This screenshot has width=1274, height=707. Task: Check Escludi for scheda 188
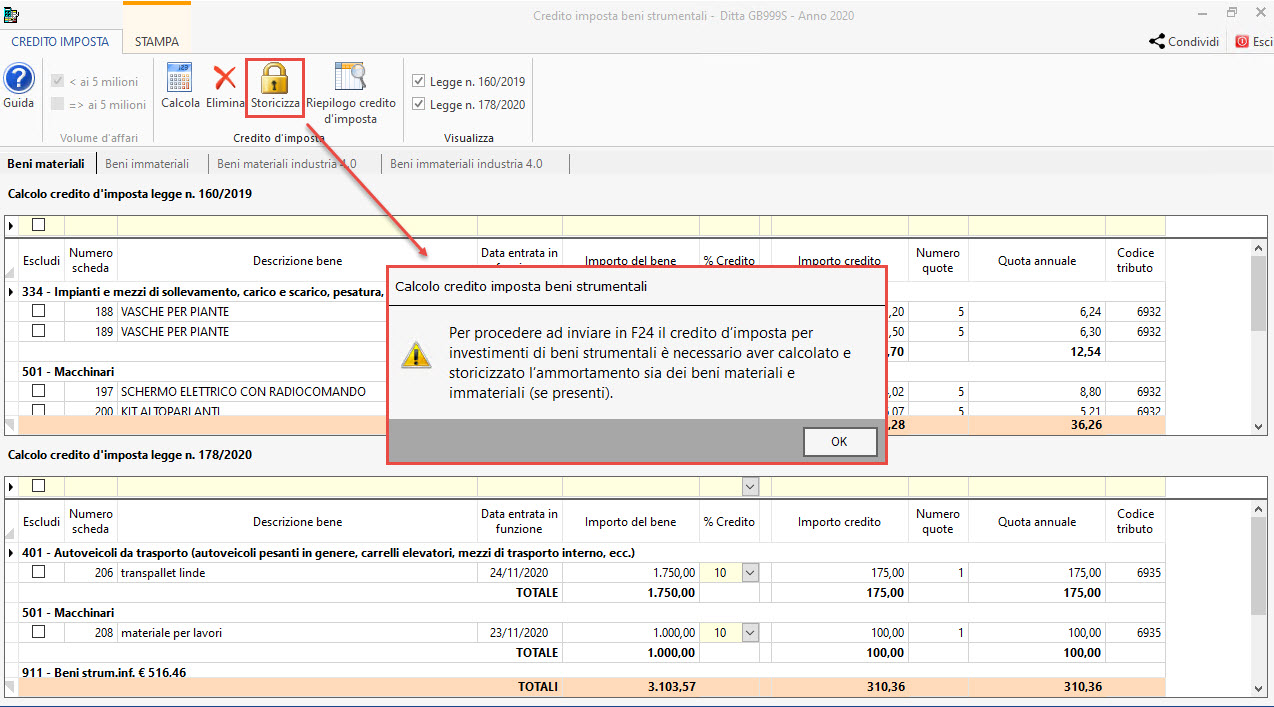[39, 311]
